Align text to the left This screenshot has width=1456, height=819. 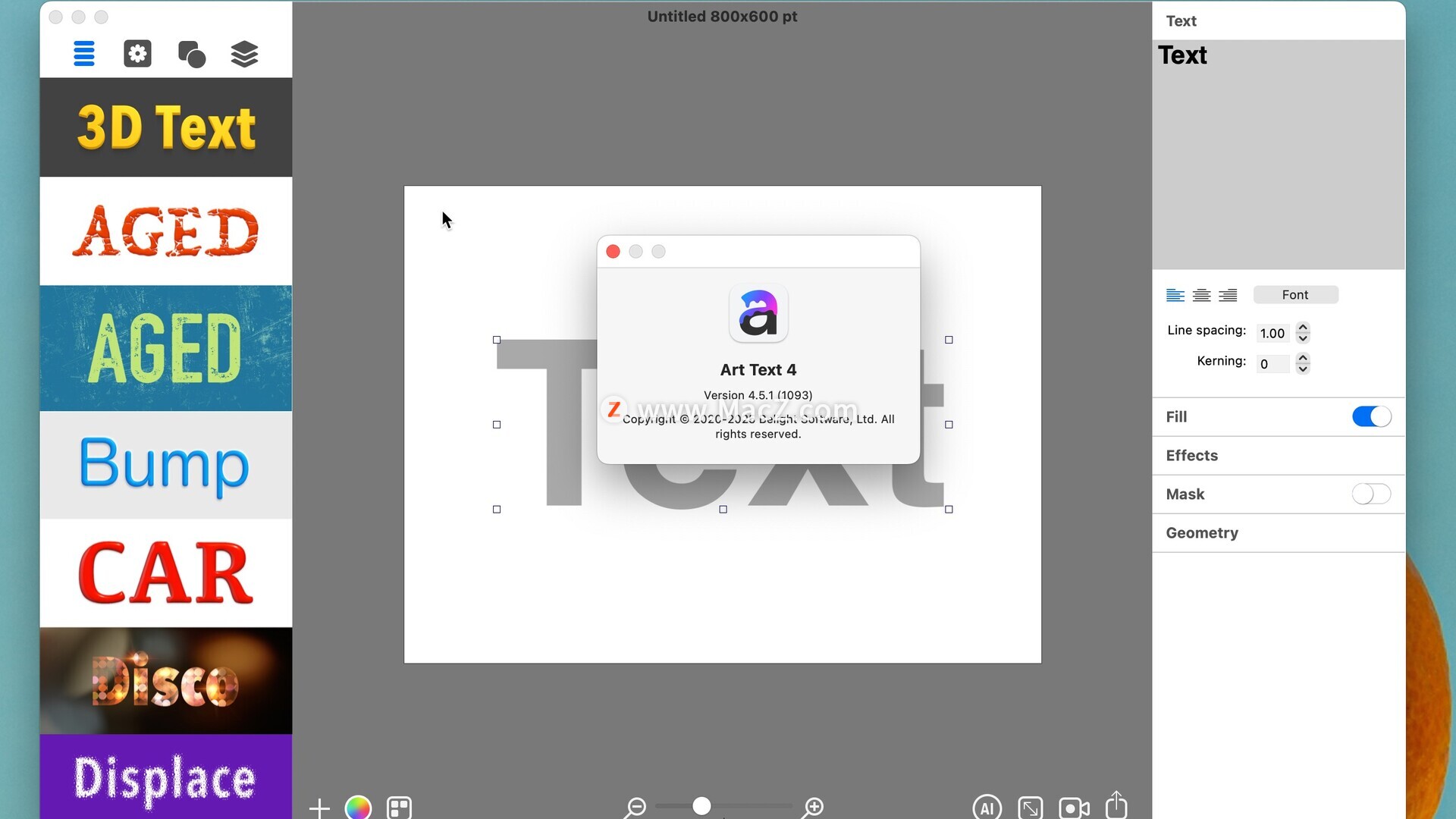click(1175, 295)
